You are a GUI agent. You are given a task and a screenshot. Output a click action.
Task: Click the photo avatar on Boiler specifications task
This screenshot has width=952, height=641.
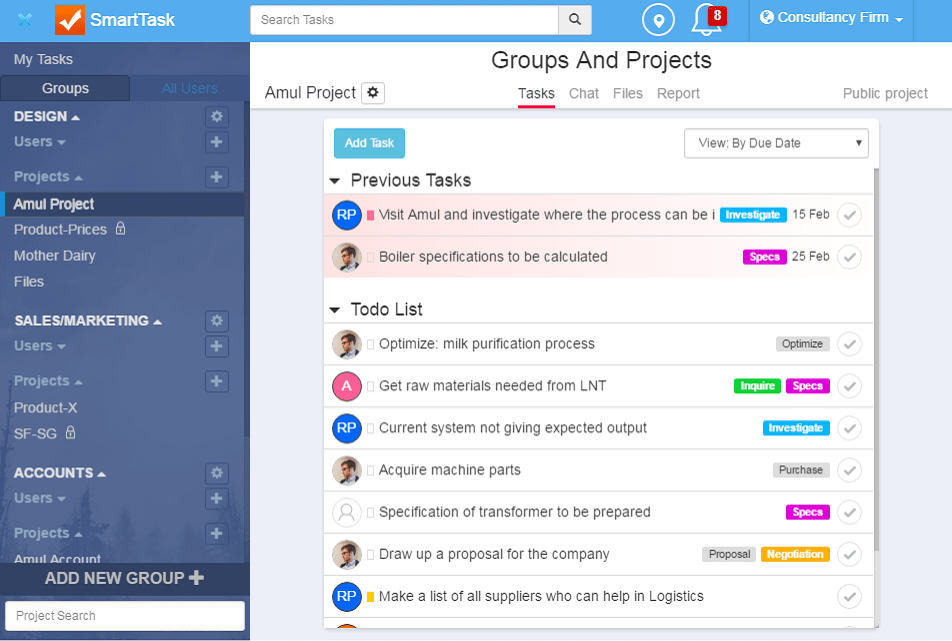[347, 257]
